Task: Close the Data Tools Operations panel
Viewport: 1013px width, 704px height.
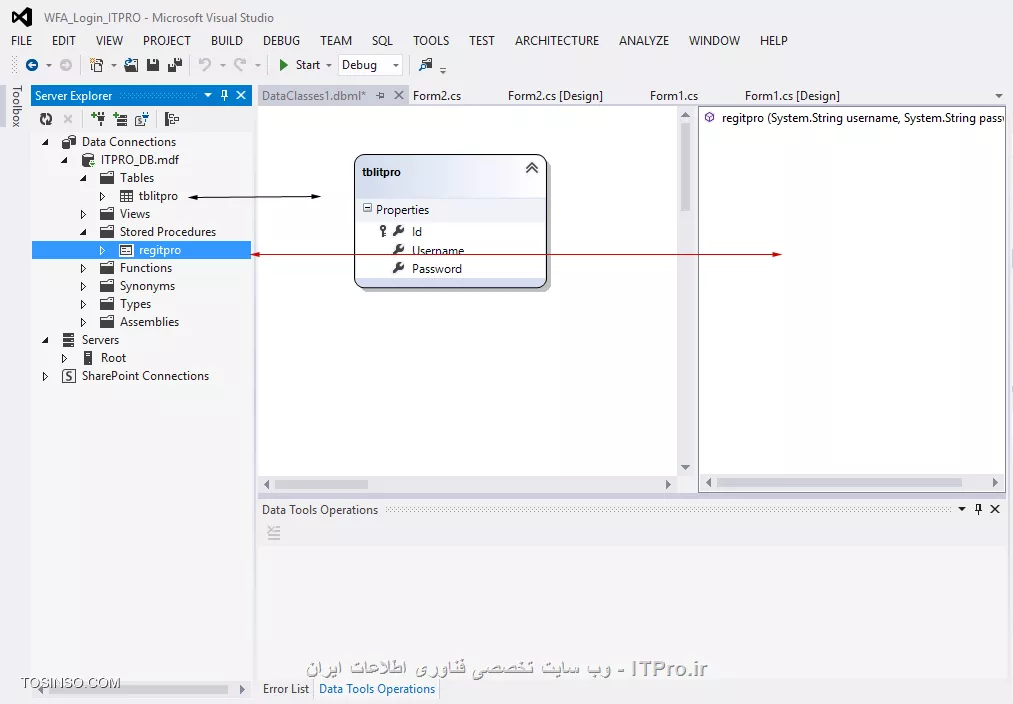Action: point(995,509)
